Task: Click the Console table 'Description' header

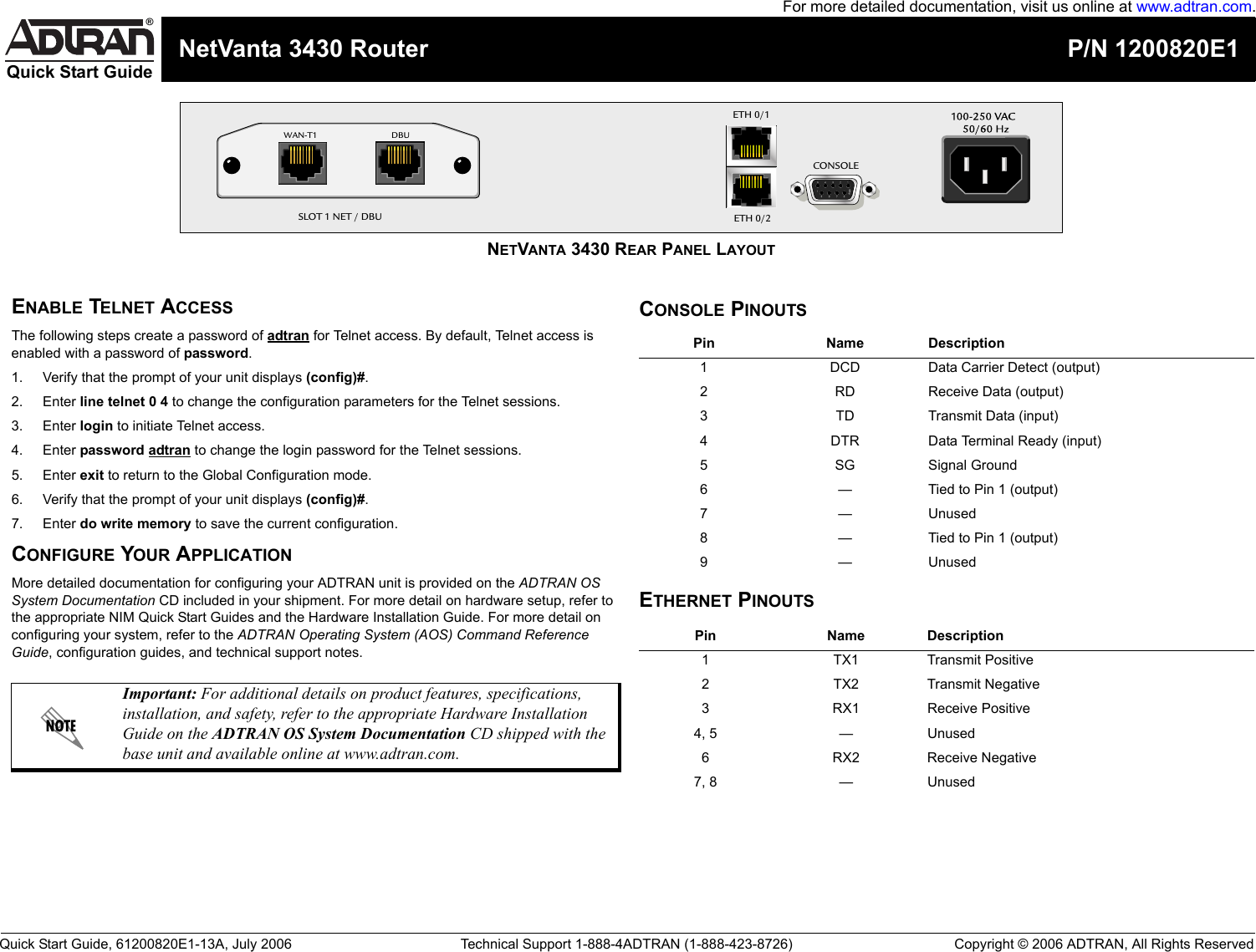Action: [x=966, y=344]
